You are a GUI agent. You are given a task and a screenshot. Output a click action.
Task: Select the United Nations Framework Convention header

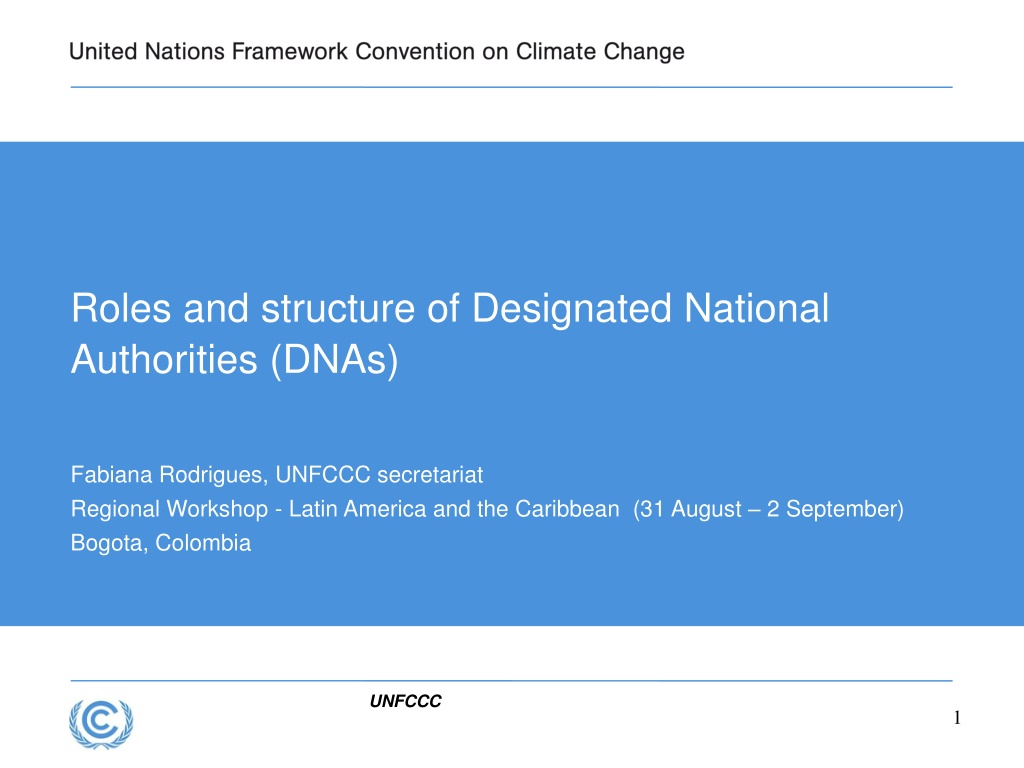377,52
